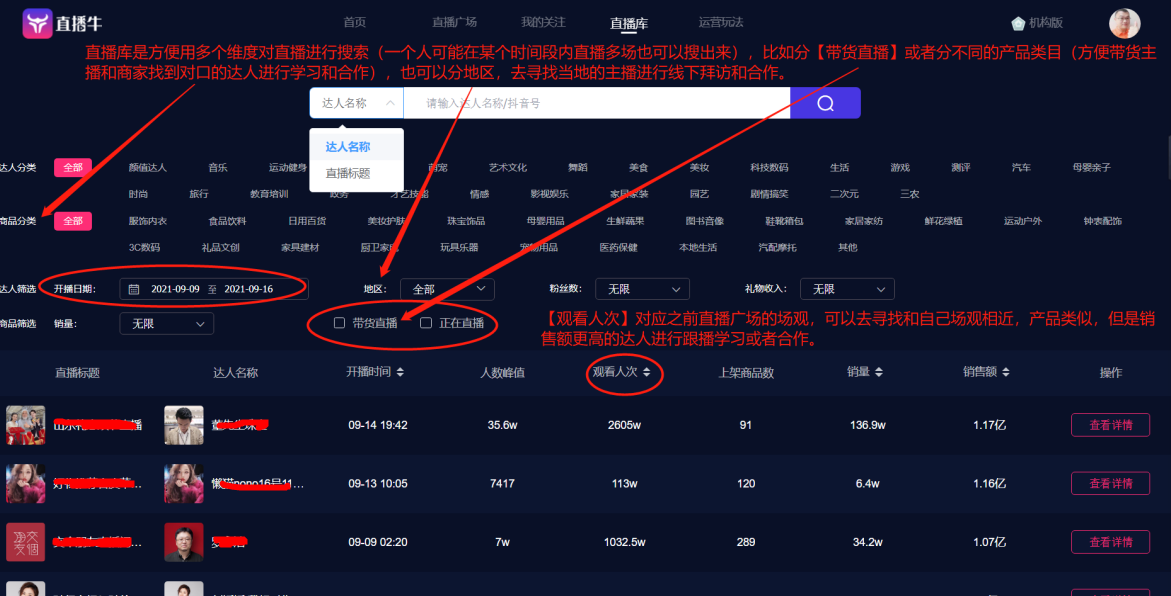This screenshot has width=1171, height=596.
Task: Click the 人数峰值 column header
Action: [x=502, y=373]
